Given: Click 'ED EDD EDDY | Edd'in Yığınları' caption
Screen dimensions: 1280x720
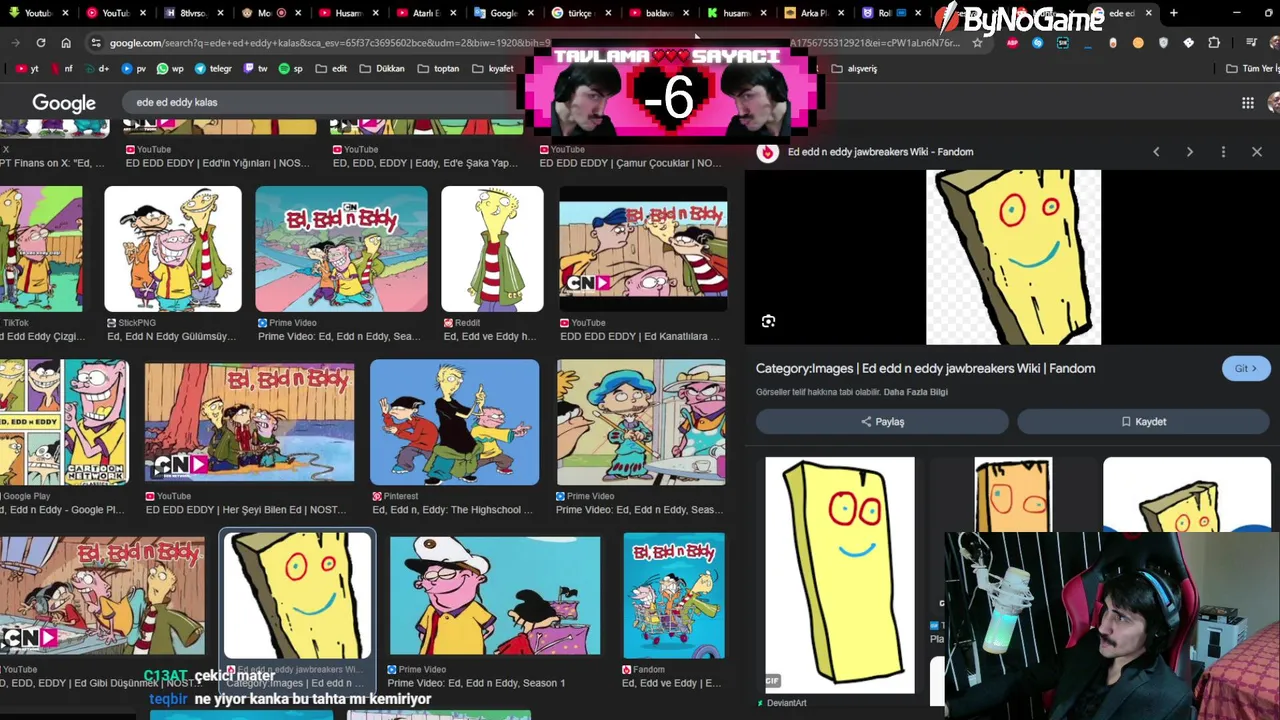Looking at the screenshot, I should click(218, 163).
